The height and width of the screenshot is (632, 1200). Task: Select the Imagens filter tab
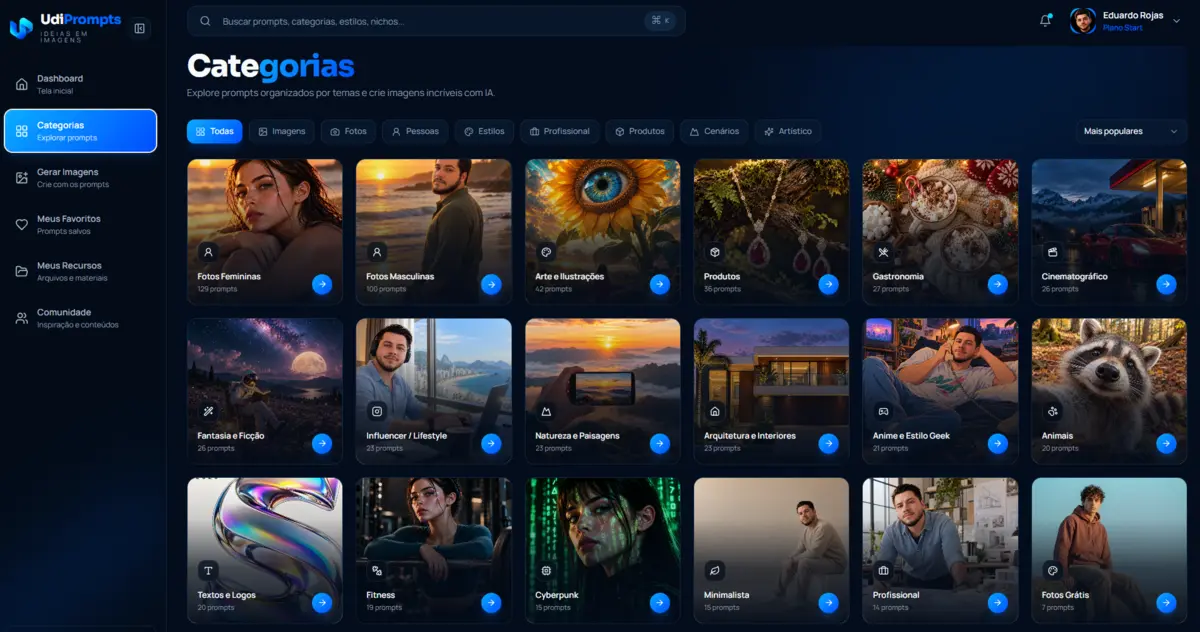tap(282, 131)
